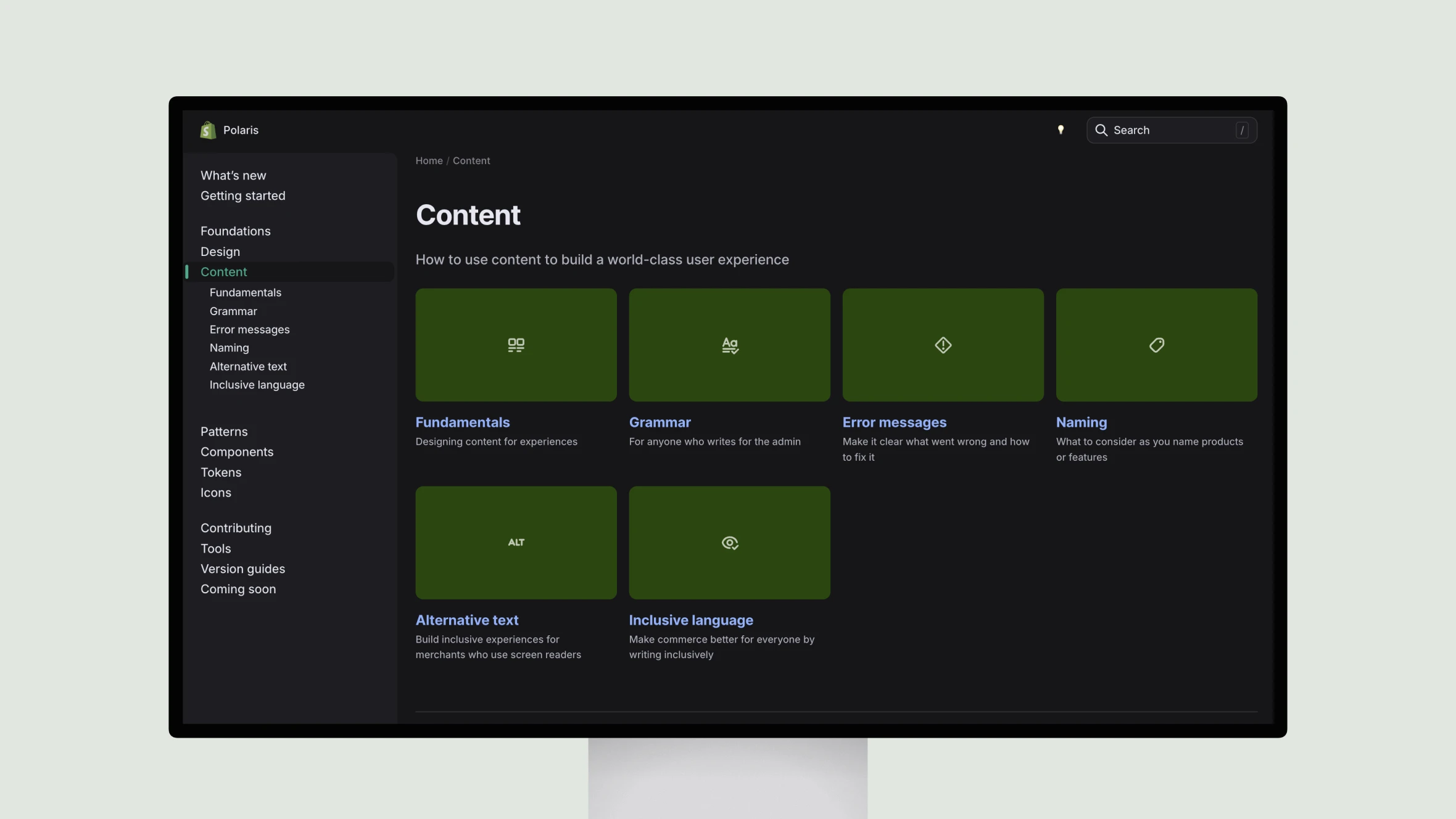Open the Fundamentals card link
The width and height of the screenshot is (1456, 819).
463,422
